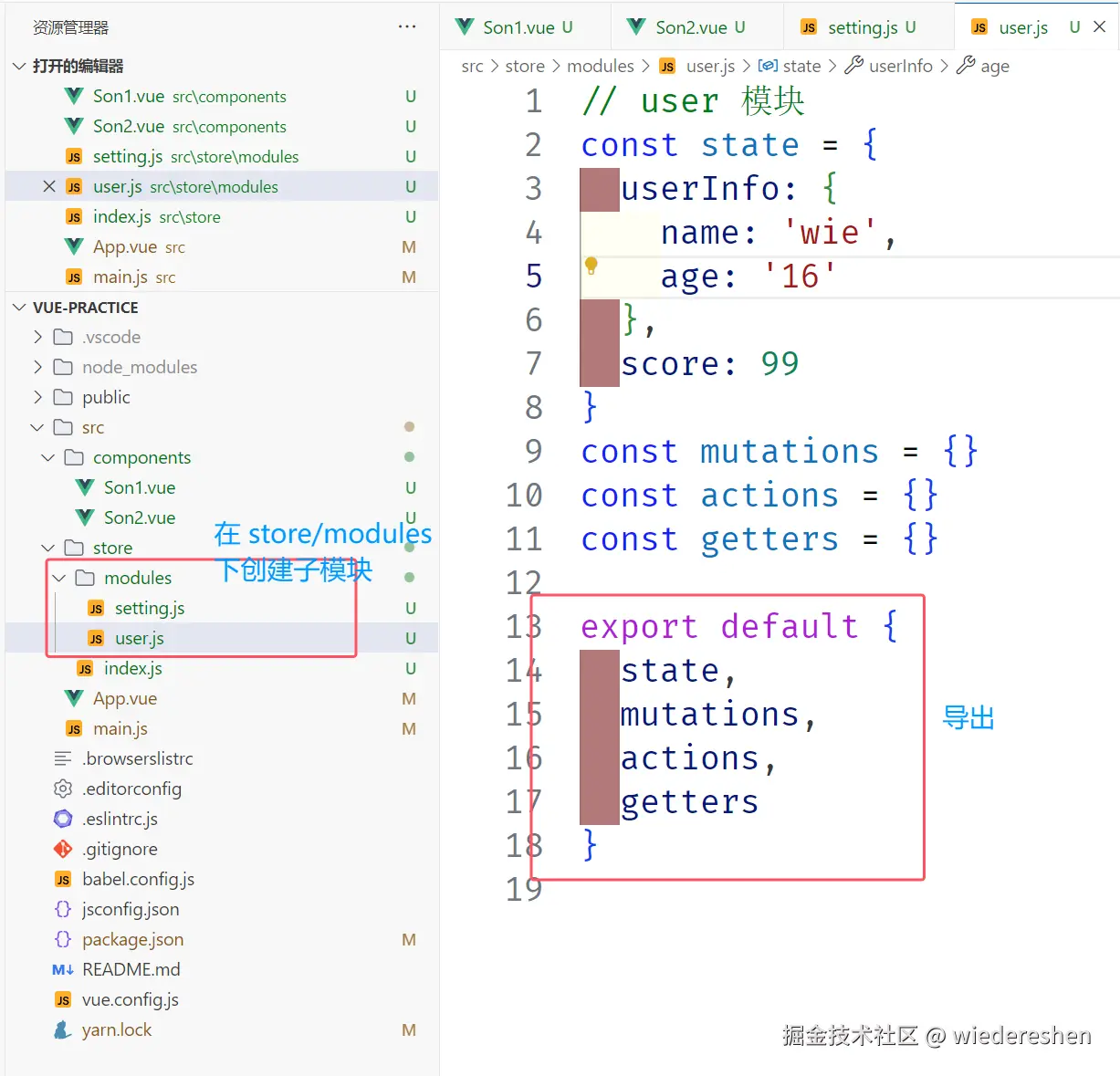Image resolution: width=1120 pixels, height=1076 pixels.
Task: Switch to the Son2.vue tab
Action: 697,27
